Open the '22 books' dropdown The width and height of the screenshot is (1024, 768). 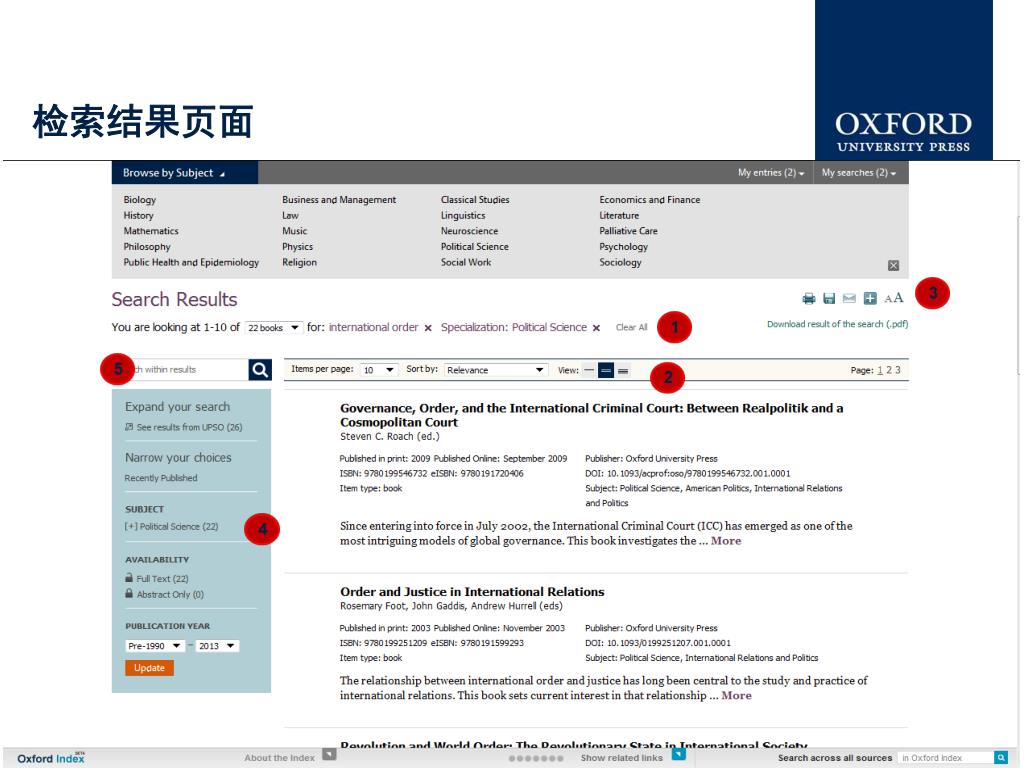coord(274,328)
